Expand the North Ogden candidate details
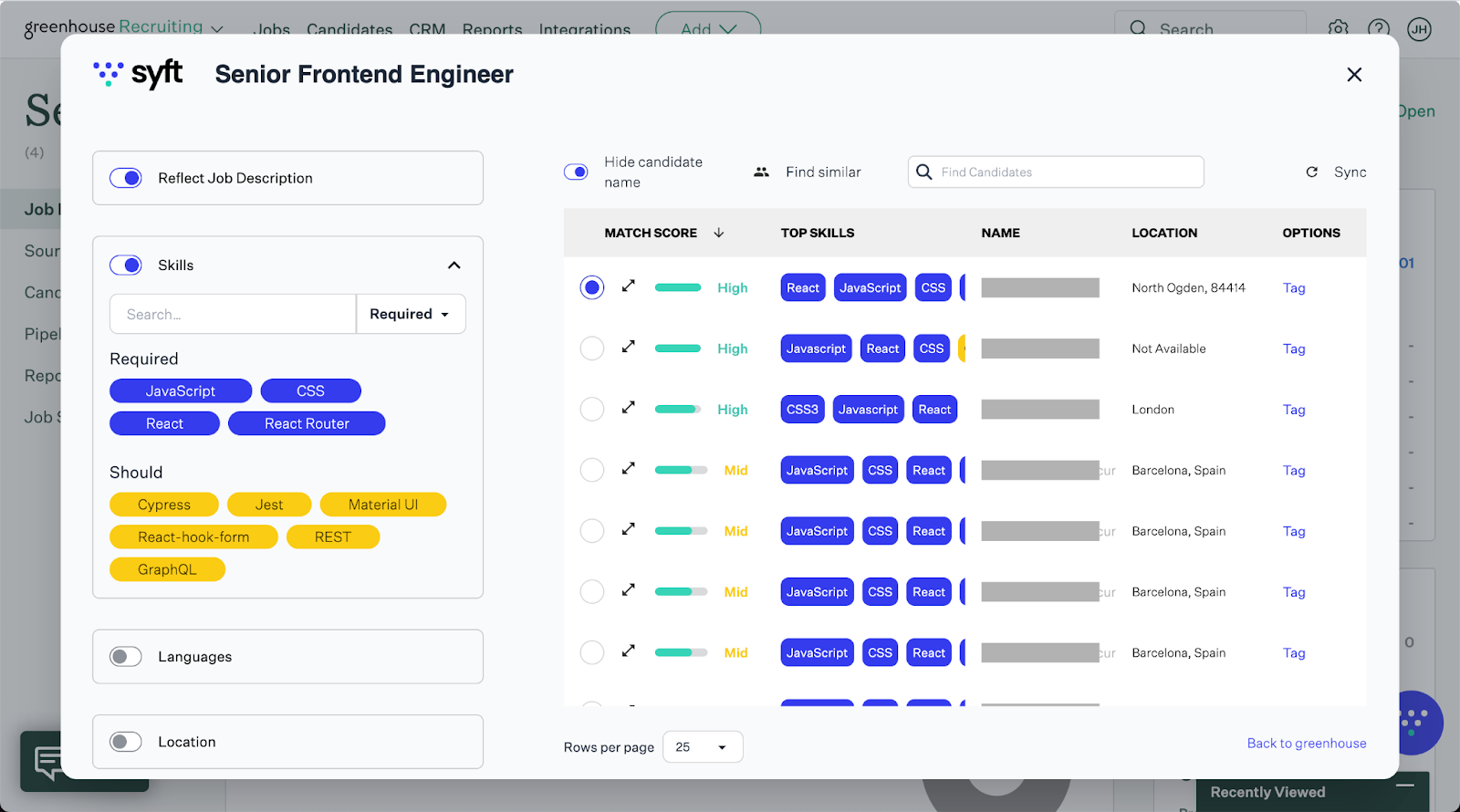1460x812 pixels. pos(629,286)
